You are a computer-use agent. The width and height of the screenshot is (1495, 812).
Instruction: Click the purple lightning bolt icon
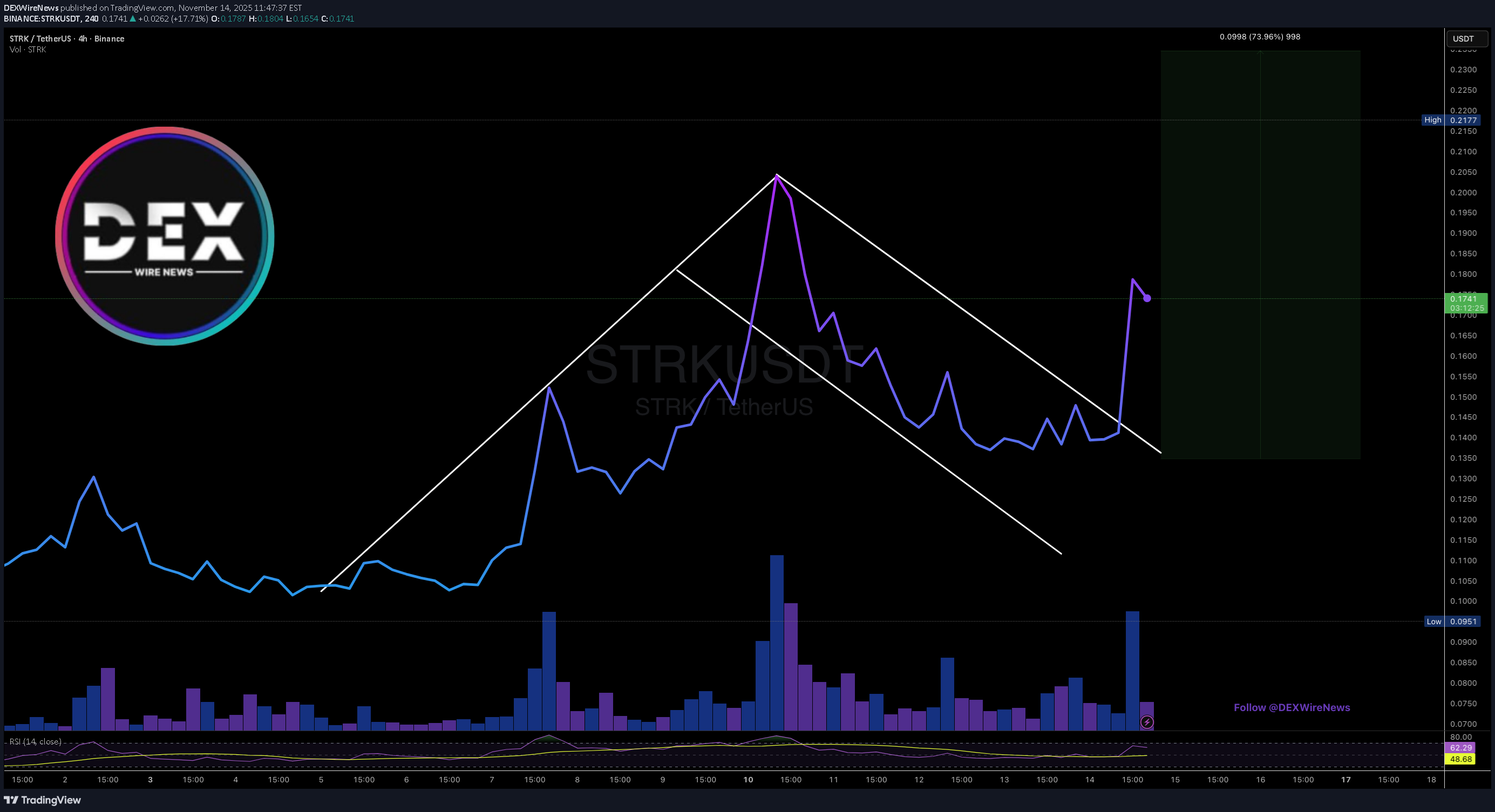[x=1147, y=722]
